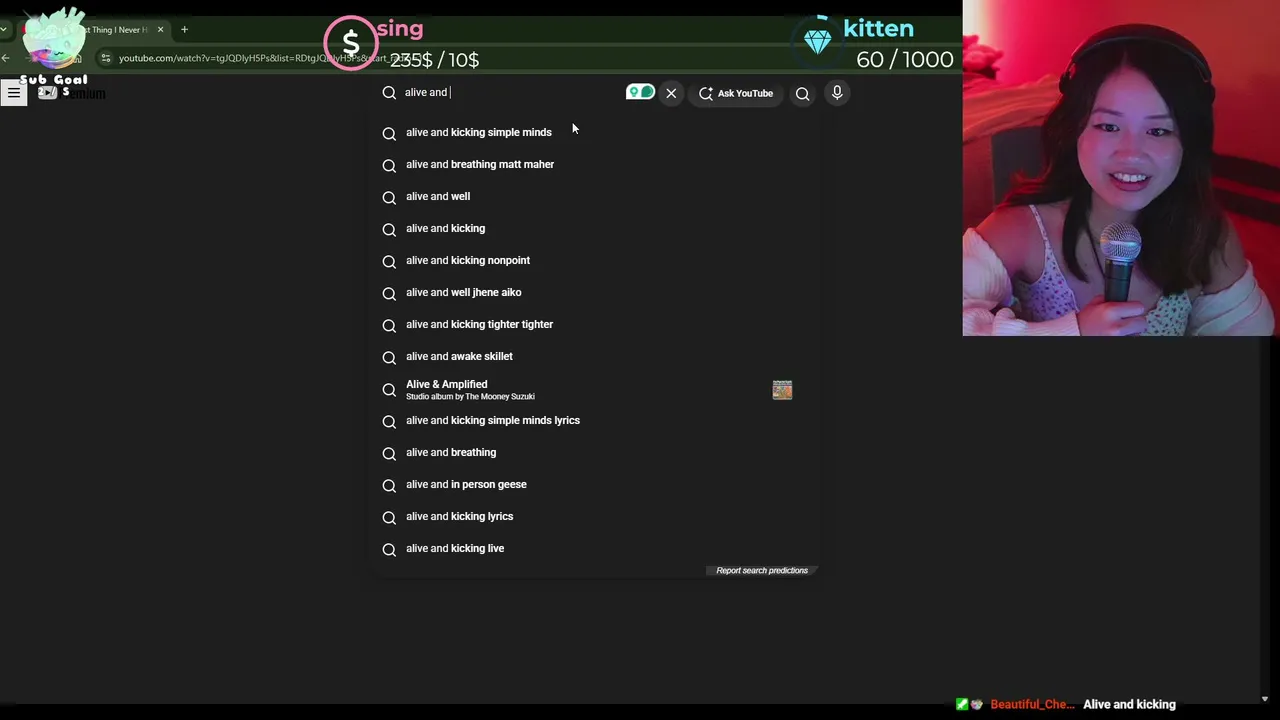View site information icon in address bar
This screenshot has height=720, width=1280.
pos(106,58)
